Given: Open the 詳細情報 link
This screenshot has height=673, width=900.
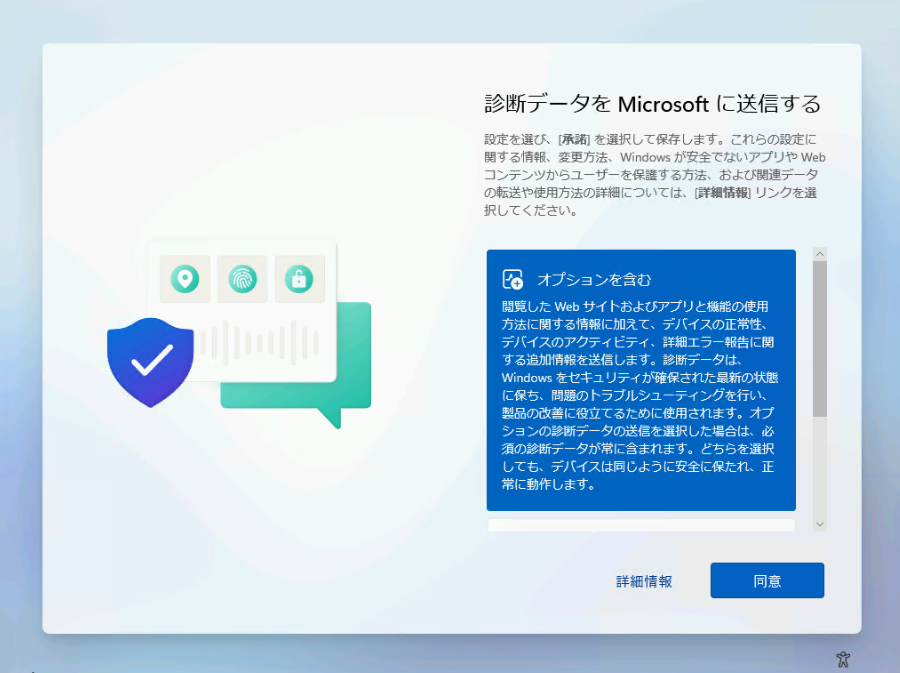Looking at the screenshot, I should pyautogui.click(x=643, y=580).
